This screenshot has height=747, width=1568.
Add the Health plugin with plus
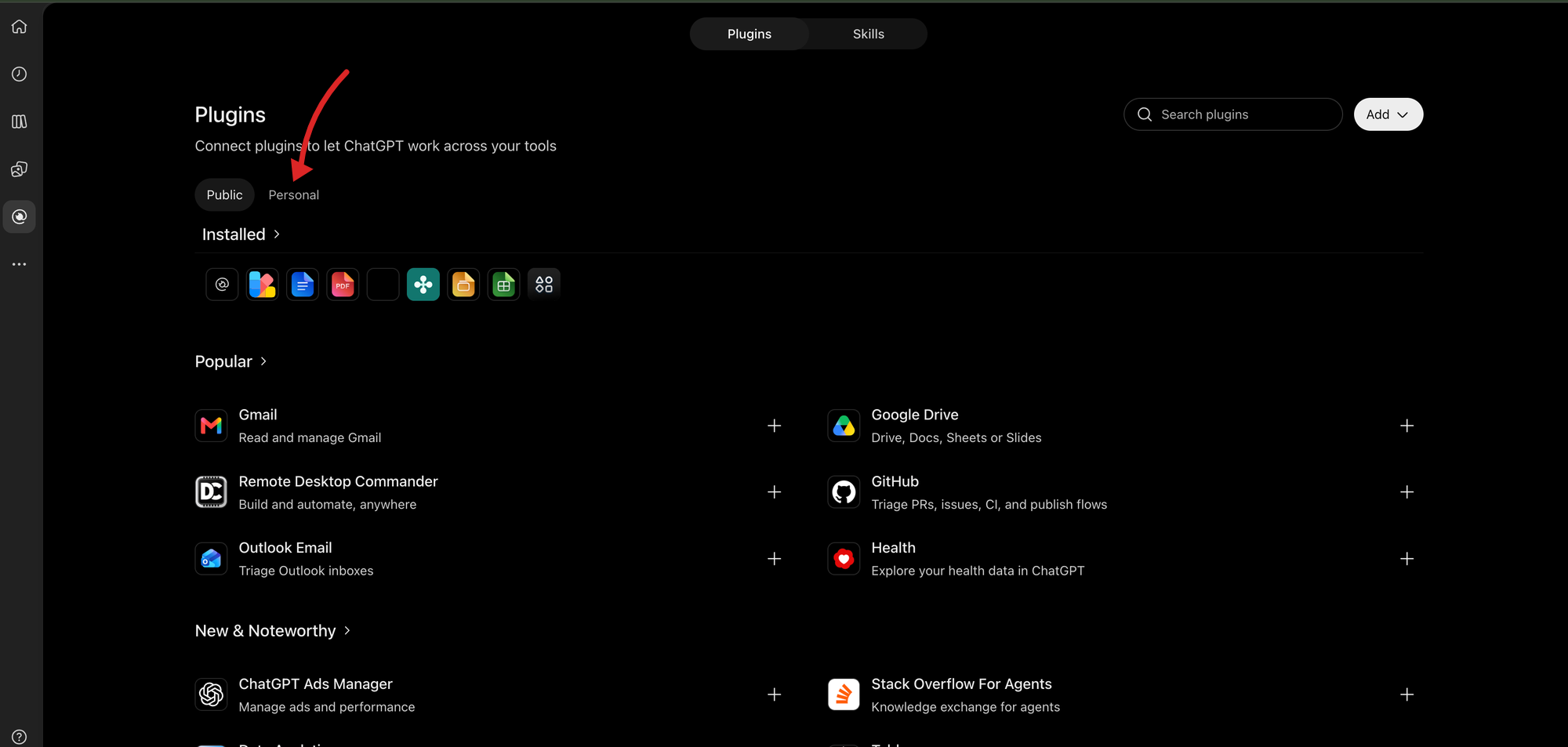pyautogui.click(x=1407, y=559)
